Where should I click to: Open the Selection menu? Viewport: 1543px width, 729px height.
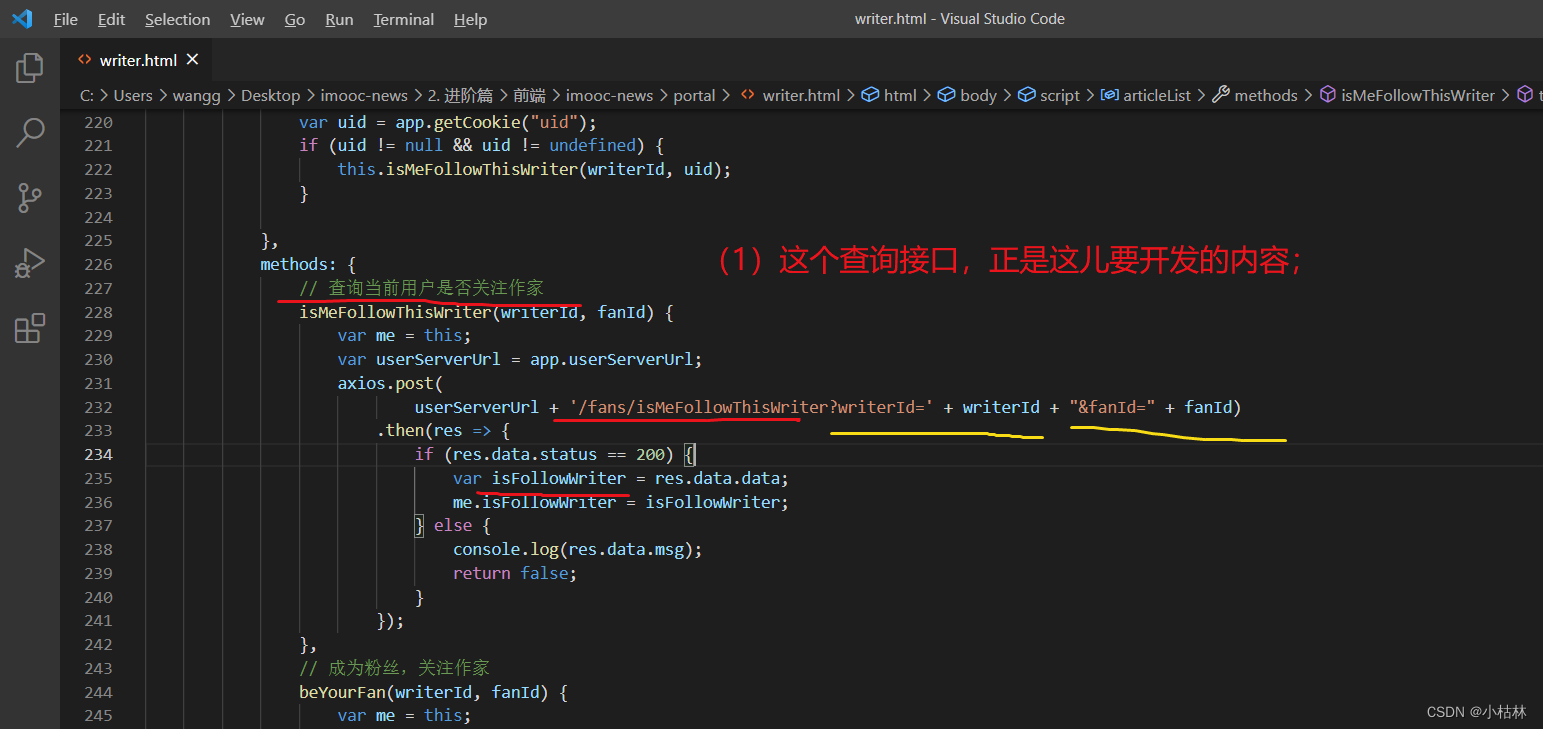[x=178, y=19]
